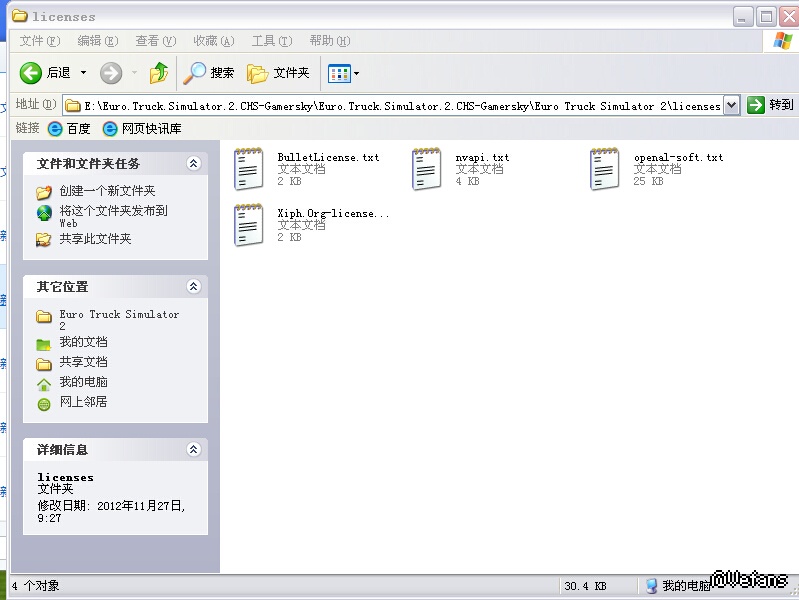Collapse the 详细信息 panel
799x600 pixels.
pyautogui.click(x=194, y=450)
